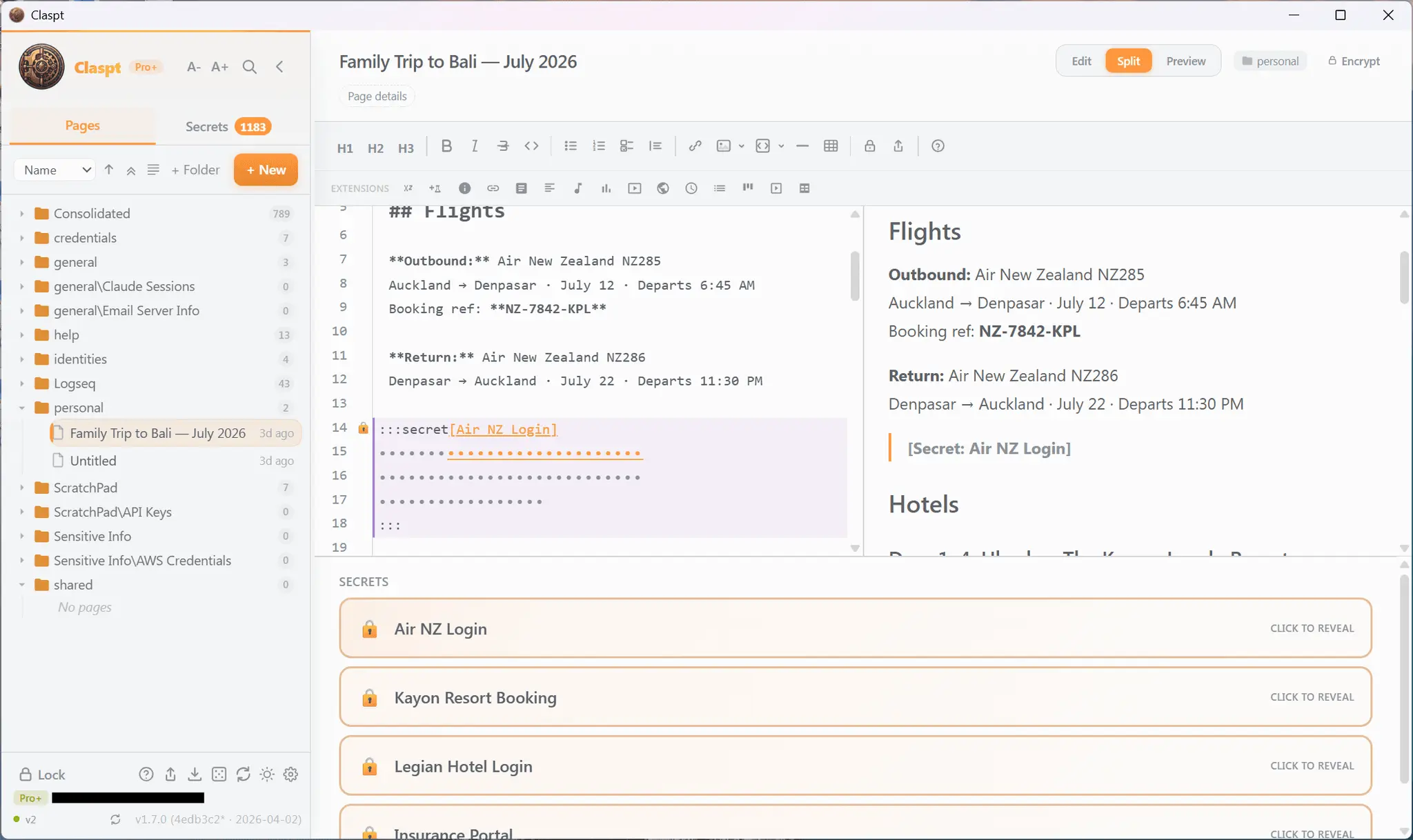Click the editor pane vertical scrollbar
This screenshot has width=1413, height=840.
[x=855, y=276]
